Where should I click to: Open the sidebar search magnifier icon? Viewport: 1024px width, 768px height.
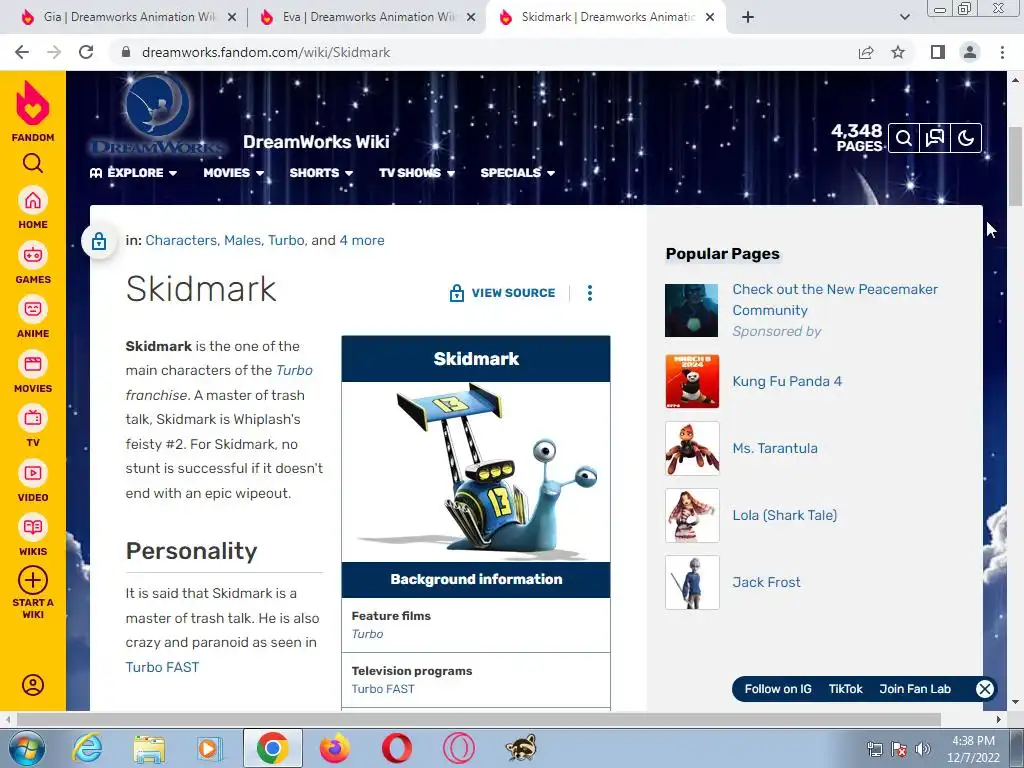33,163
